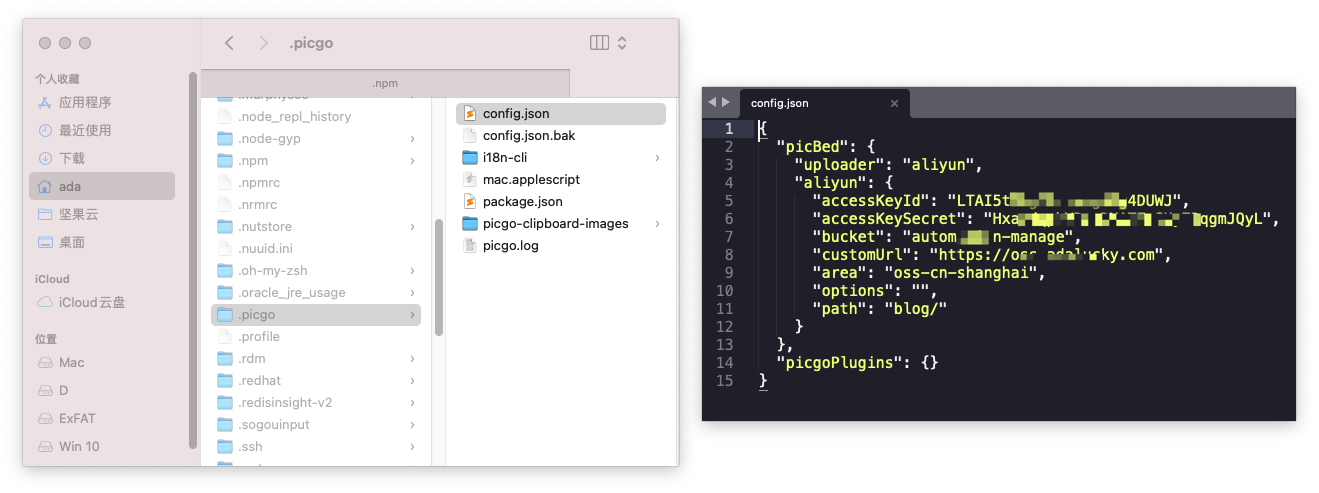This screenshot has height=493, width=1319.
Task: Close the config.json editor tab
Action: (x=894, y=103)
